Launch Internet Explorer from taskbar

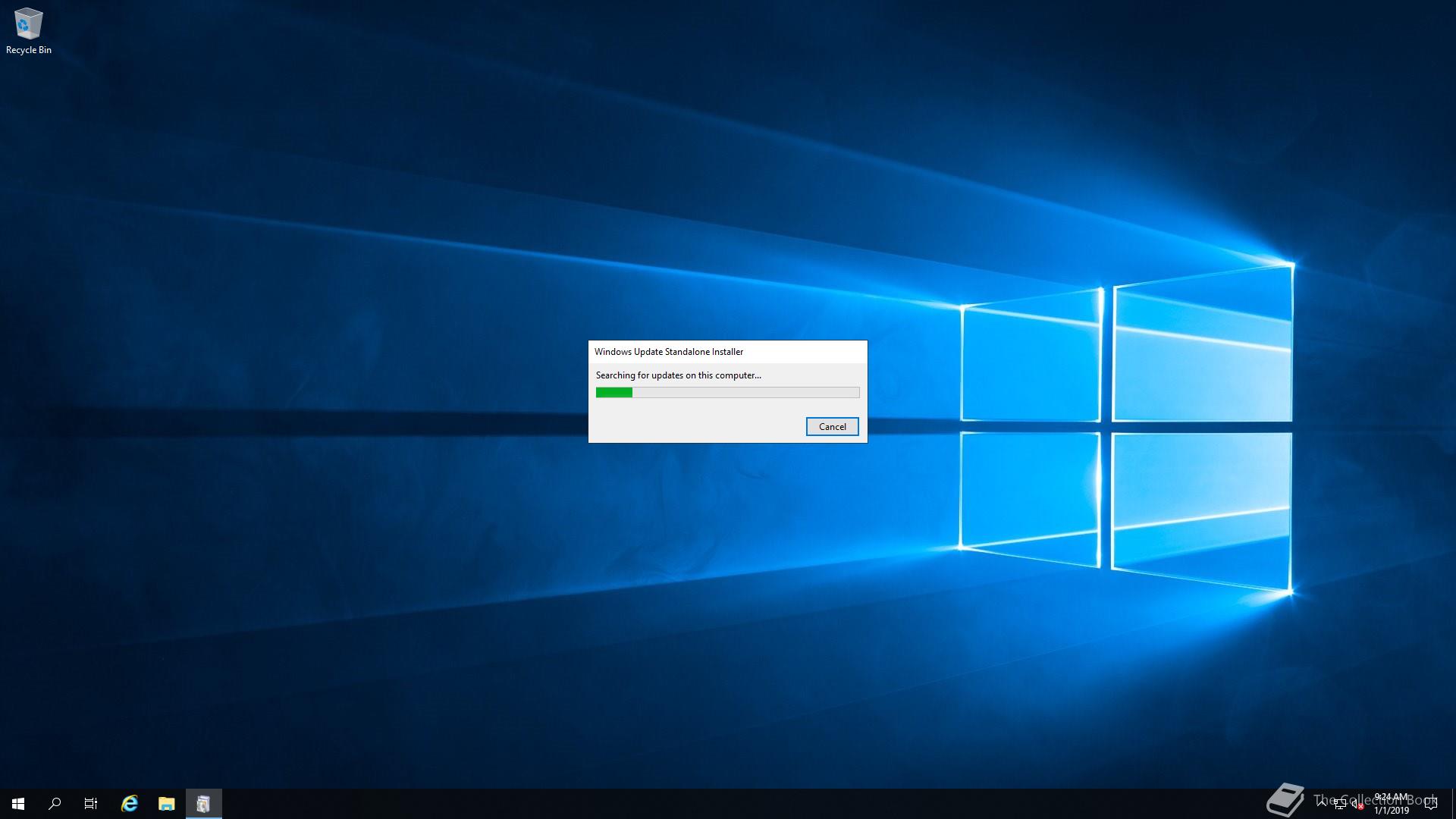pyautogui.click(x=128, y=803)
